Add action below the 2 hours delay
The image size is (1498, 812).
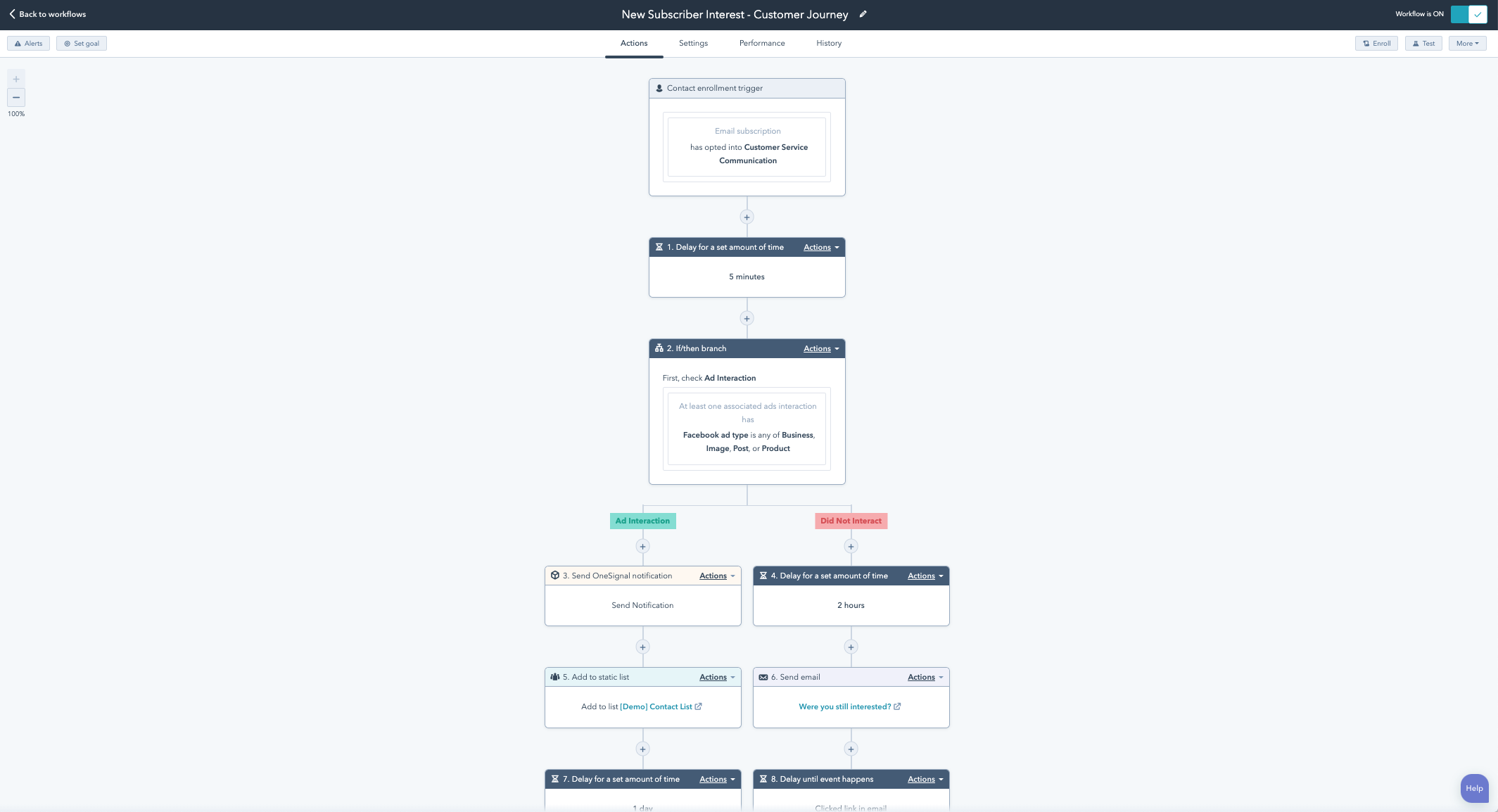click(851, 647)
